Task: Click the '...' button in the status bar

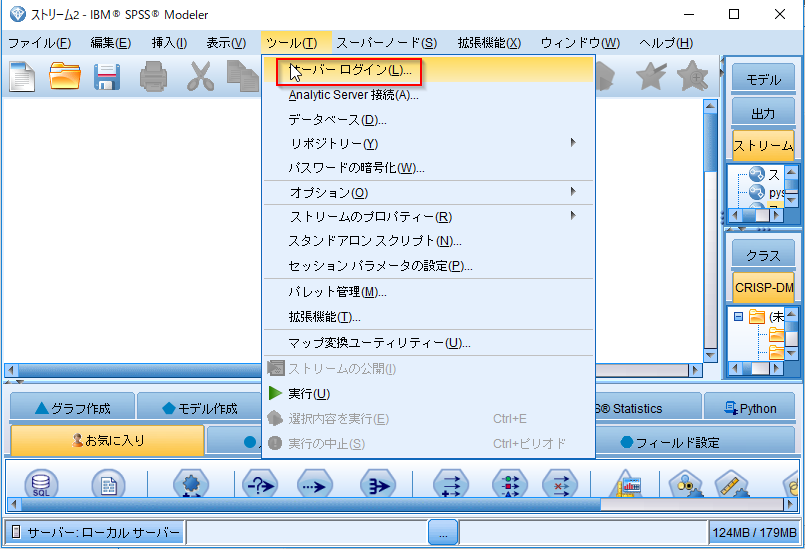Action: pyautogui.click(x=443, y=533)
